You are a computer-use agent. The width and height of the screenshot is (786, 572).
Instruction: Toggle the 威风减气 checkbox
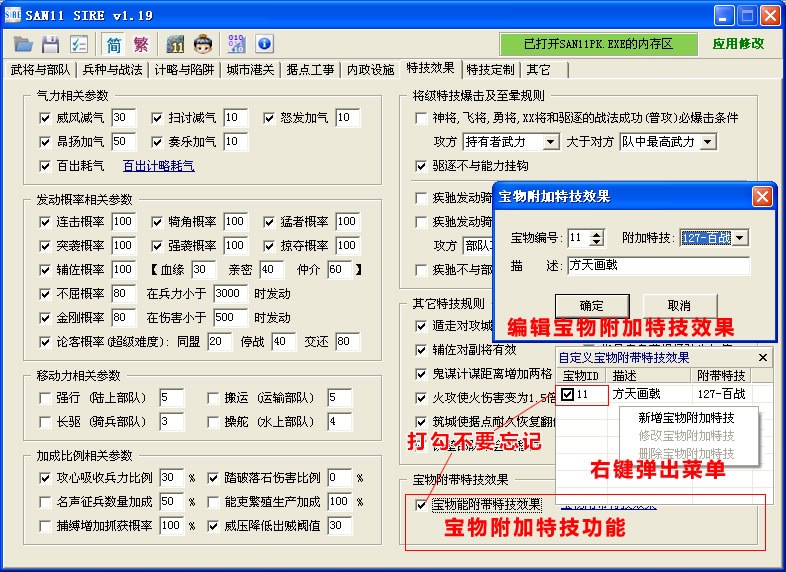[44, 118]
